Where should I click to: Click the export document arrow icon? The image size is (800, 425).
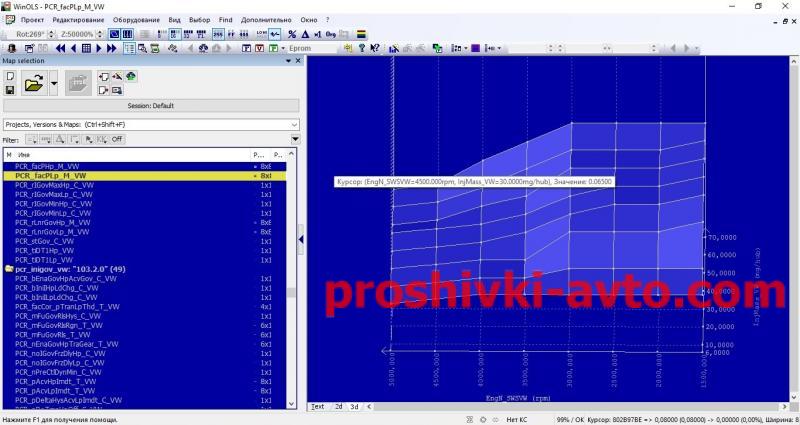104,90
